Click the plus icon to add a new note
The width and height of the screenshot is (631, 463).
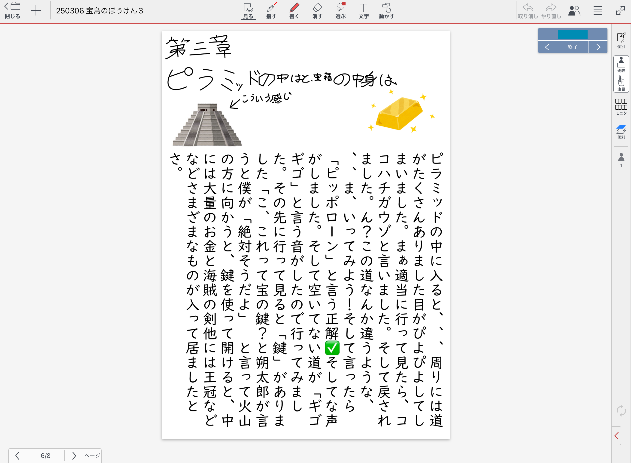click(37, 10)
